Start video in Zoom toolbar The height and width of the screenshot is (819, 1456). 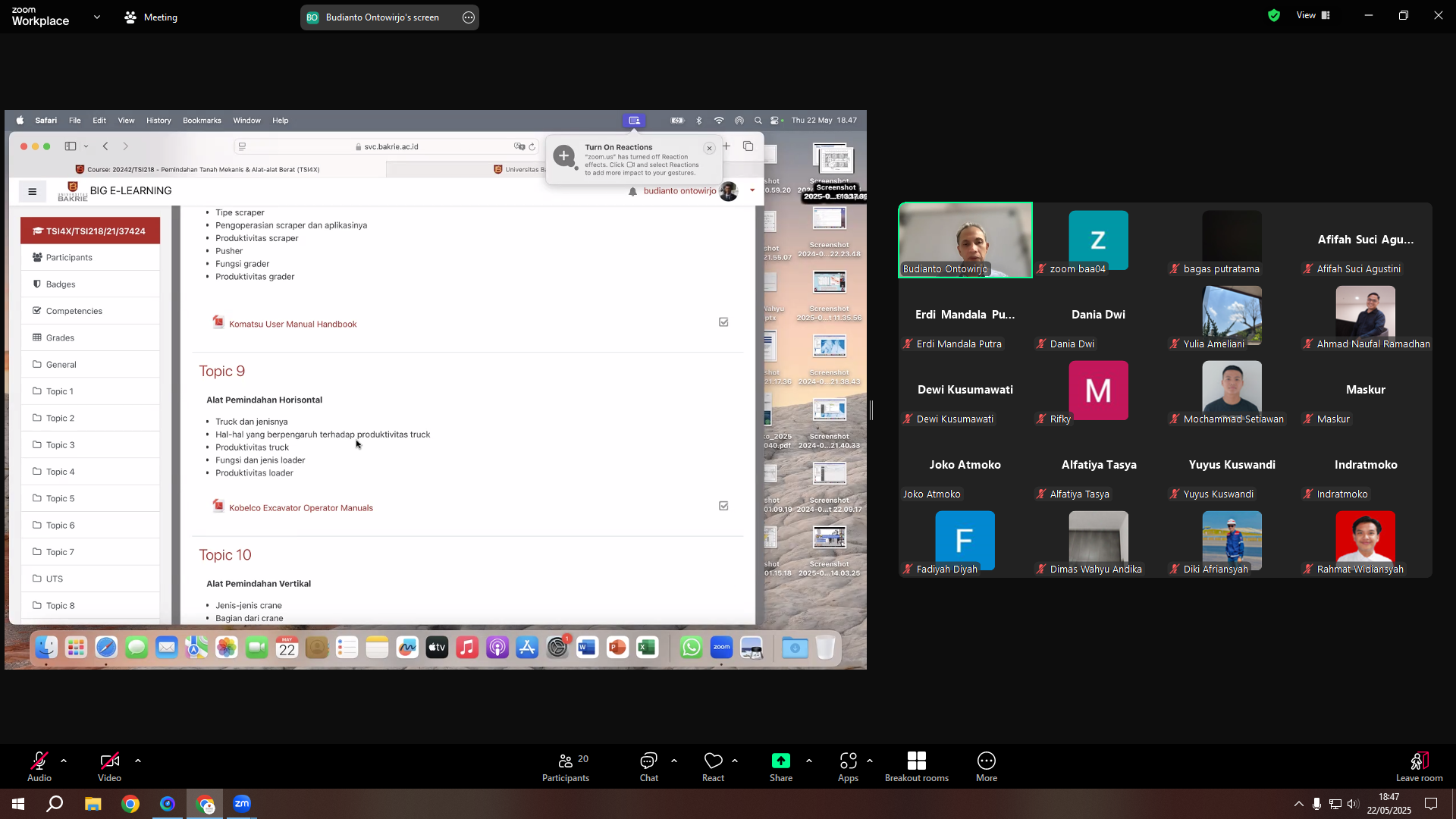pyautogui.click(x=109, y=766)
